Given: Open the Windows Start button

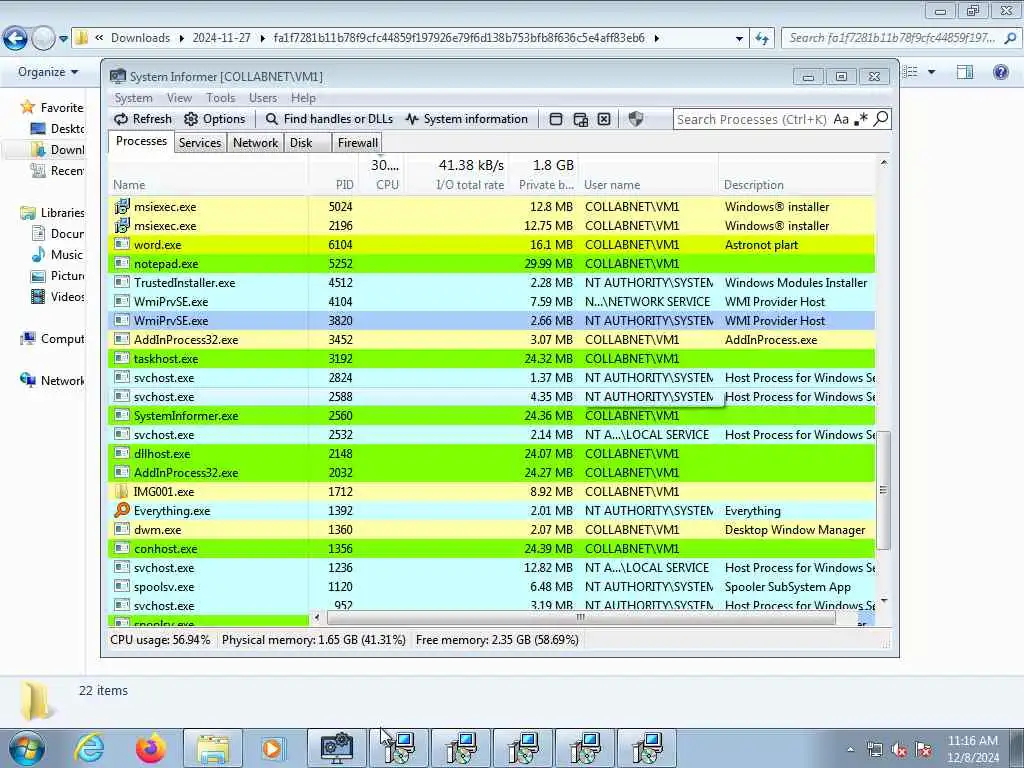Looking at the screenshot, I should (27, 748).
